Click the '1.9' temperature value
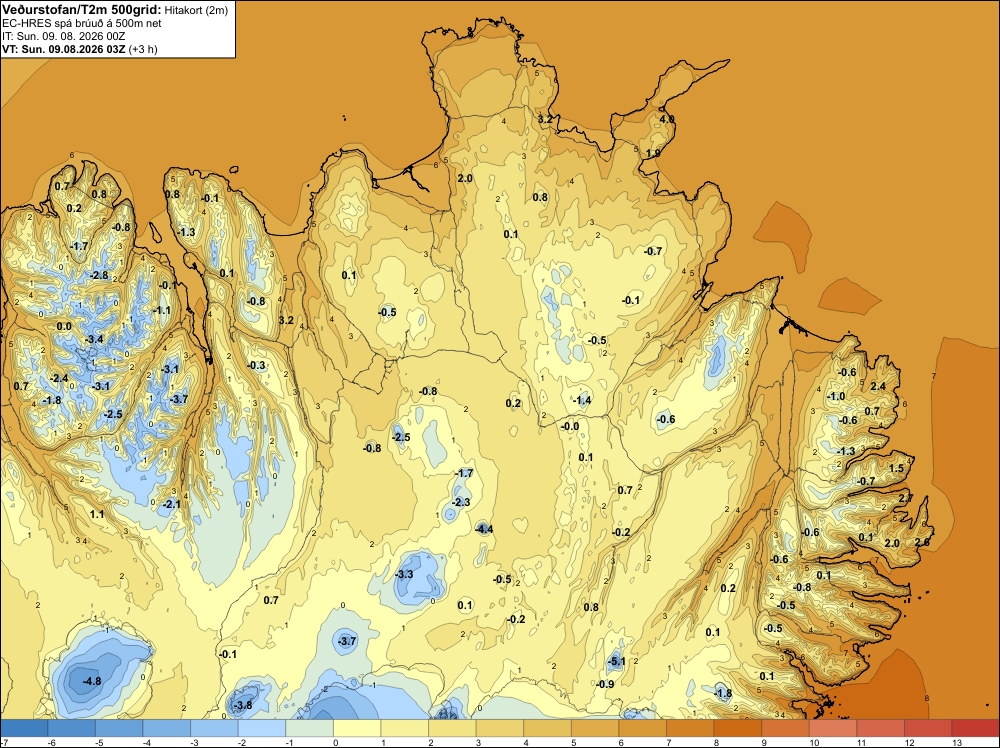 click(x=653, y=153)
